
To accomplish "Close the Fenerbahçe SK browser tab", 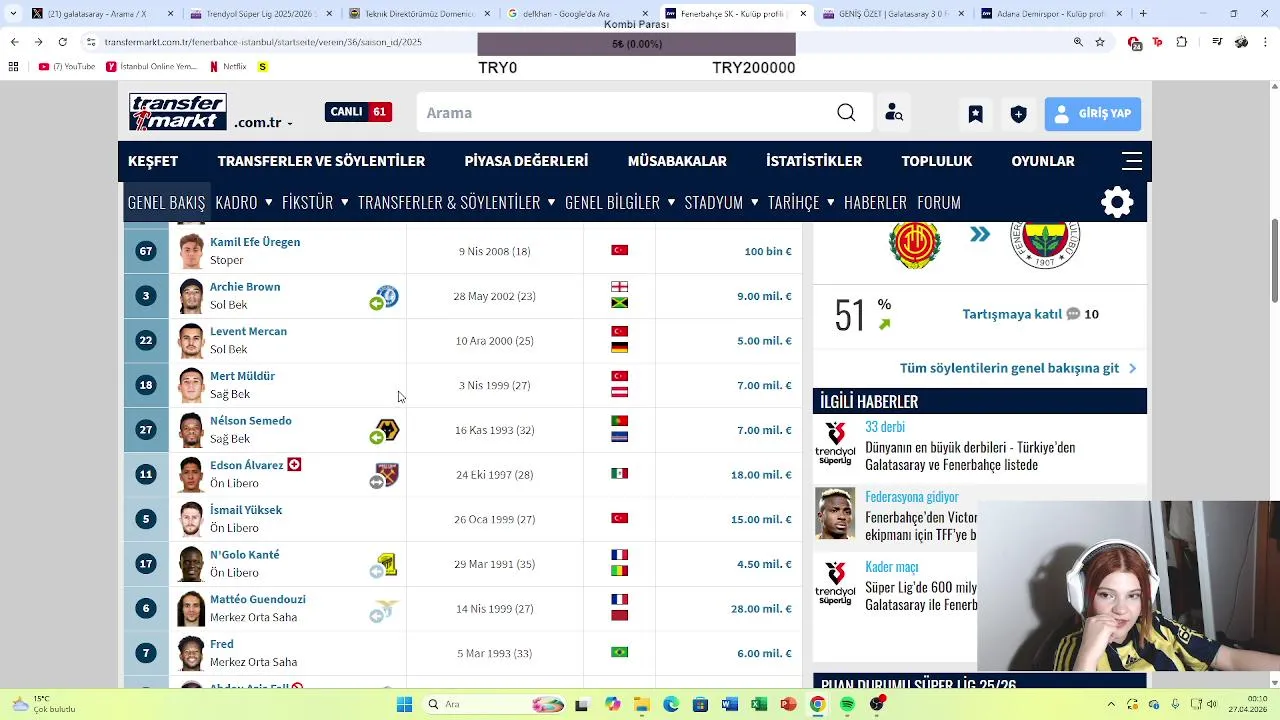I will click(x=802, y=14).
